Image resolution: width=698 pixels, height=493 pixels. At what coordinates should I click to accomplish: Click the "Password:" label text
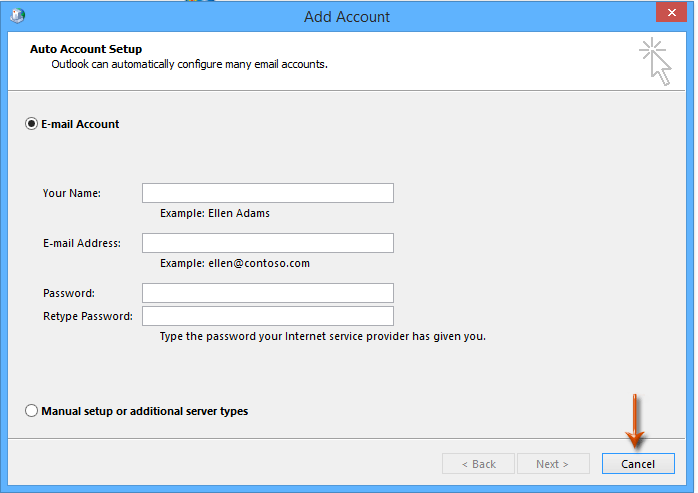[x=69, y=293]
